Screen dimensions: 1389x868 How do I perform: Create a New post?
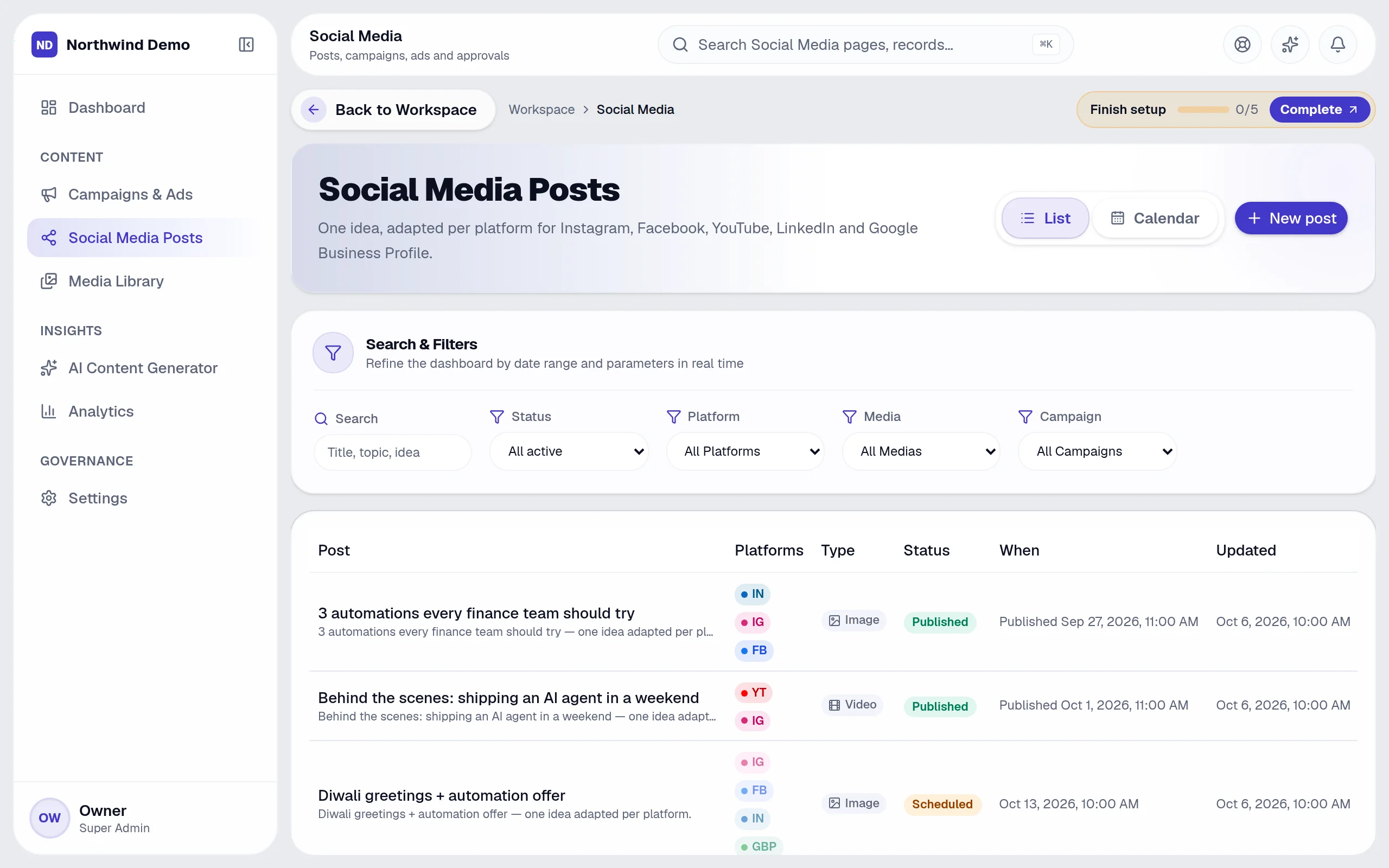click(1291, 218)
